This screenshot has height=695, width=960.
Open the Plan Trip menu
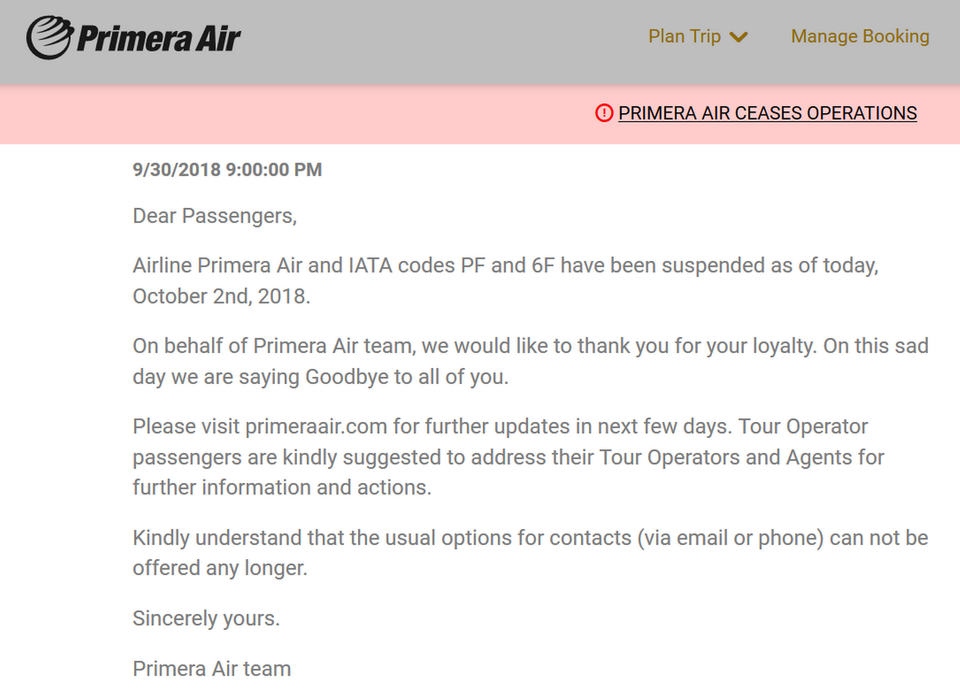coord(685,37)
